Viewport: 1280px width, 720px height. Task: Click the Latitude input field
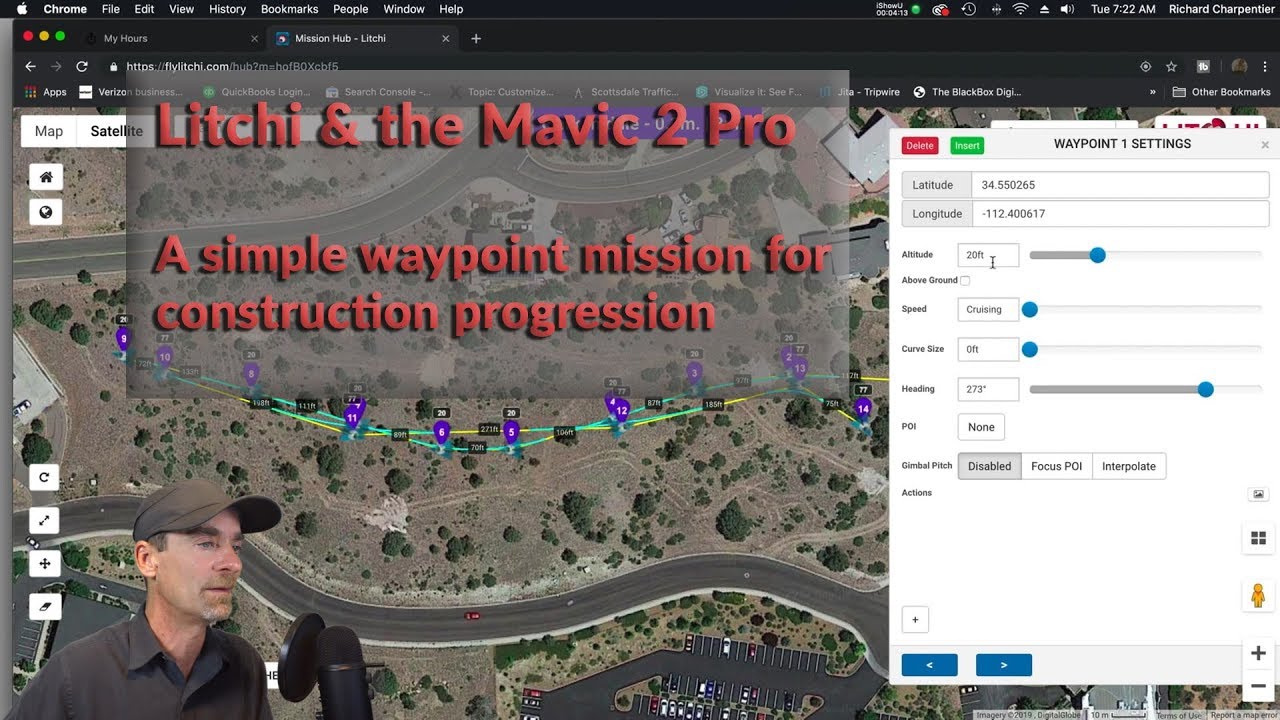point(1120,185)
